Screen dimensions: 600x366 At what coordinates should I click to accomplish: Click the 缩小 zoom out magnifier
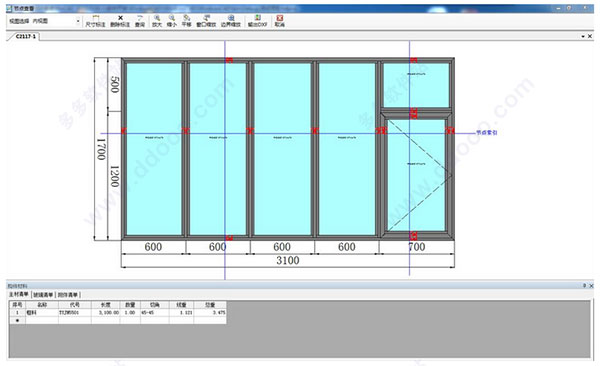(172, 21)
